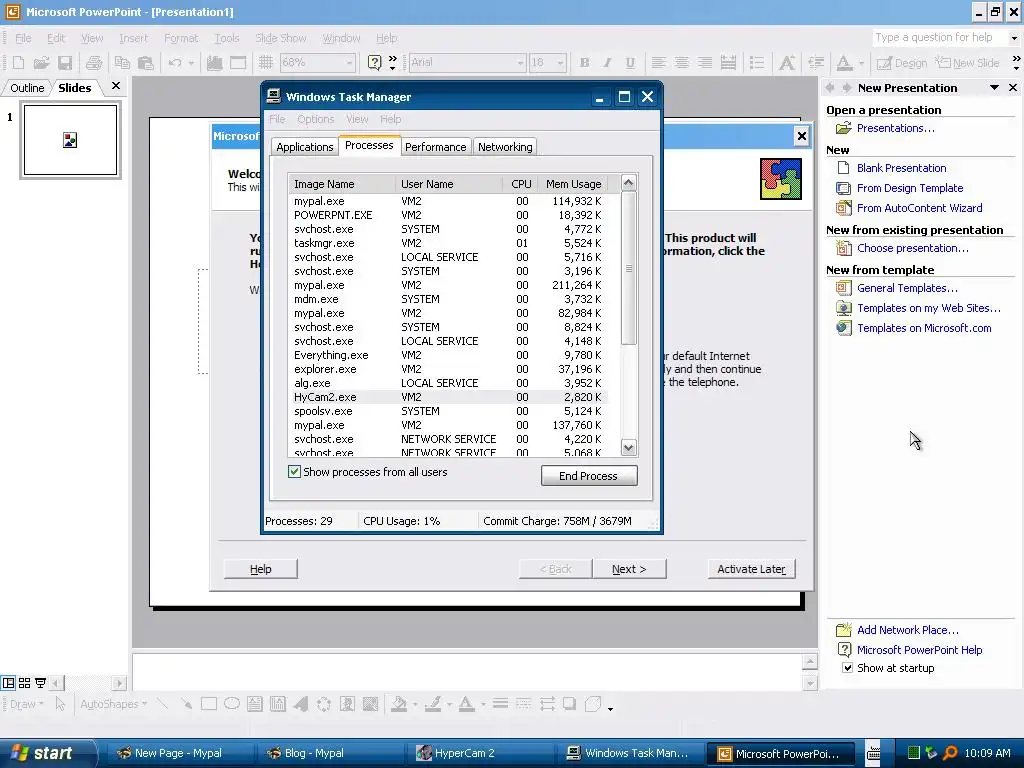1024x768 pixels.
Task: Click the Show/Hide Grid icon
Action: point(265,63)
